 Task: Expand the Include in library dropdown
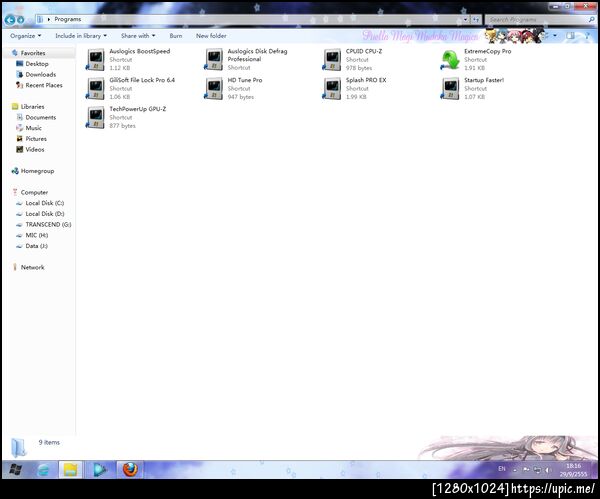click(x=81, y=36)
